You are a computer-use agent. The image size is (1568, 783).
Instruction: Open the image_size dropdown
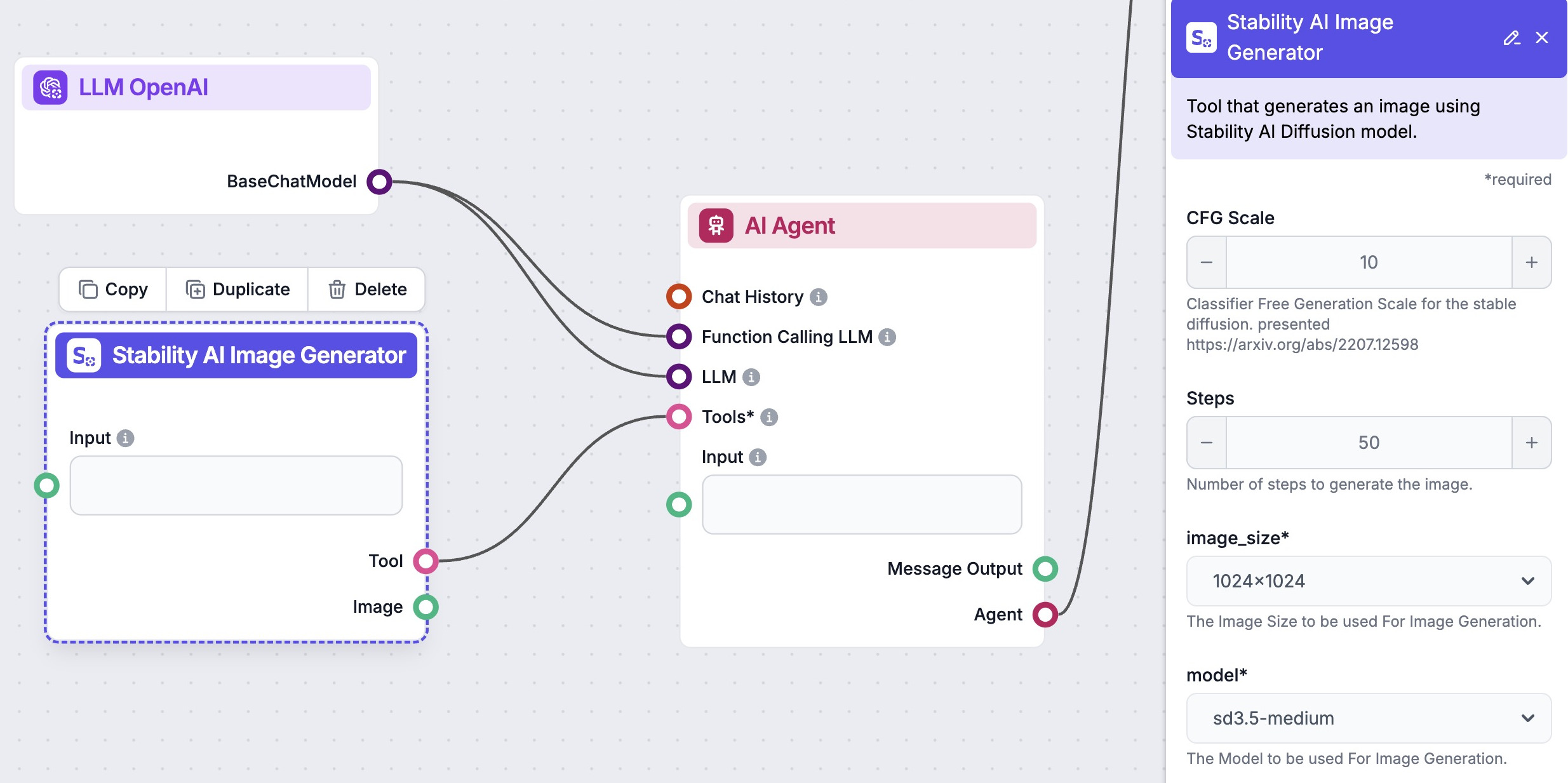click(x=1369, y=581)
